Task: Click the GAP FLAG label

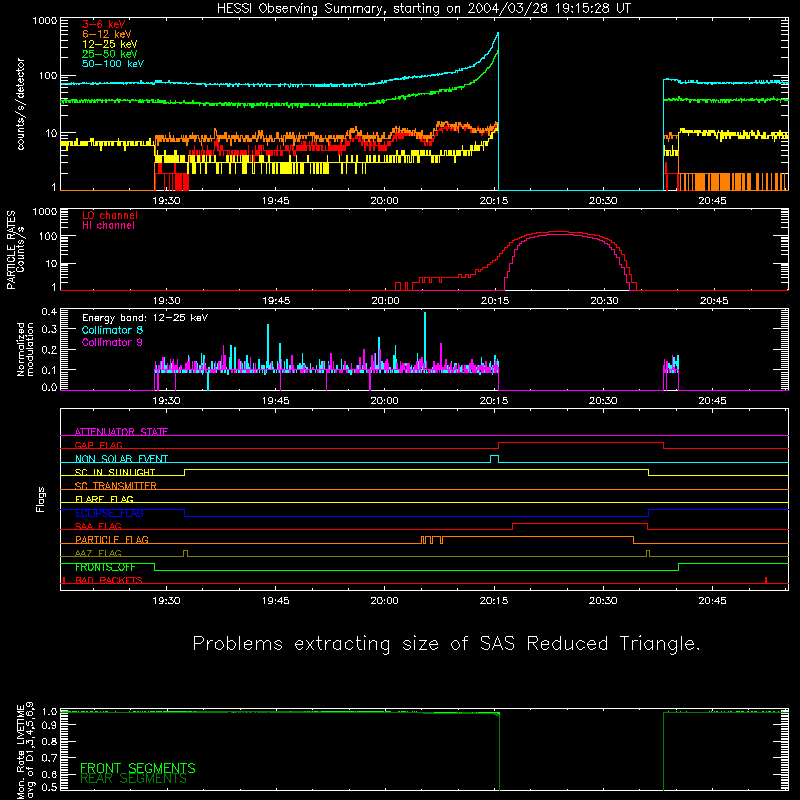Action: 98,445
